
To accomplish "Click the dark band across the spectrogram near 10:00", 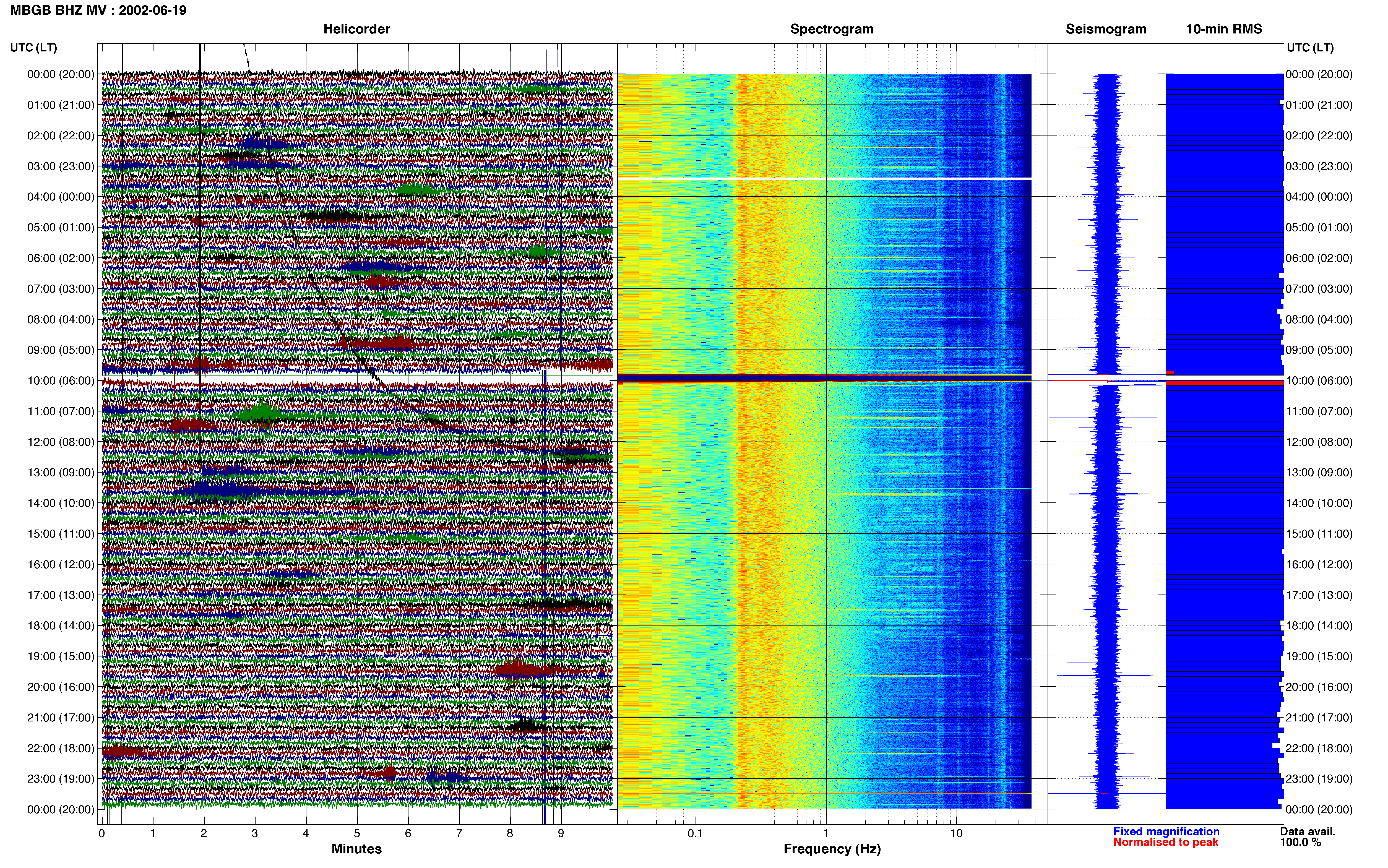I will 824,378.
